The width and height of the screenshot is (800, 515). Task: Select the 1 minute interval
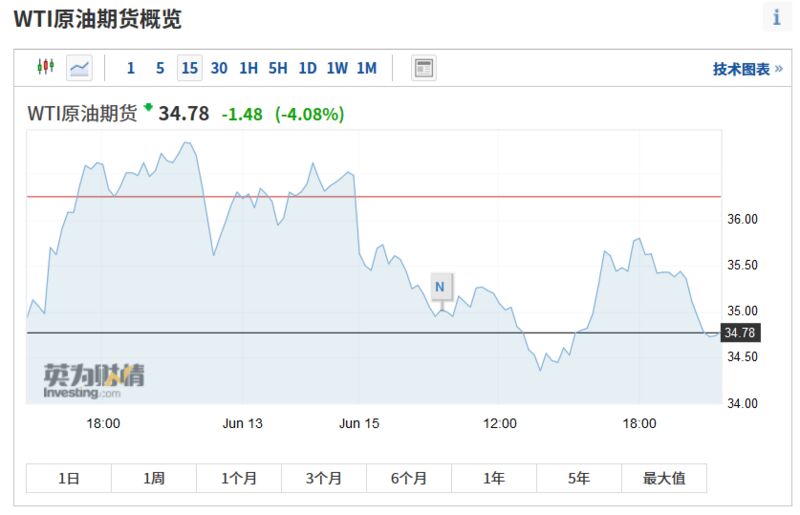pos(130,68)
